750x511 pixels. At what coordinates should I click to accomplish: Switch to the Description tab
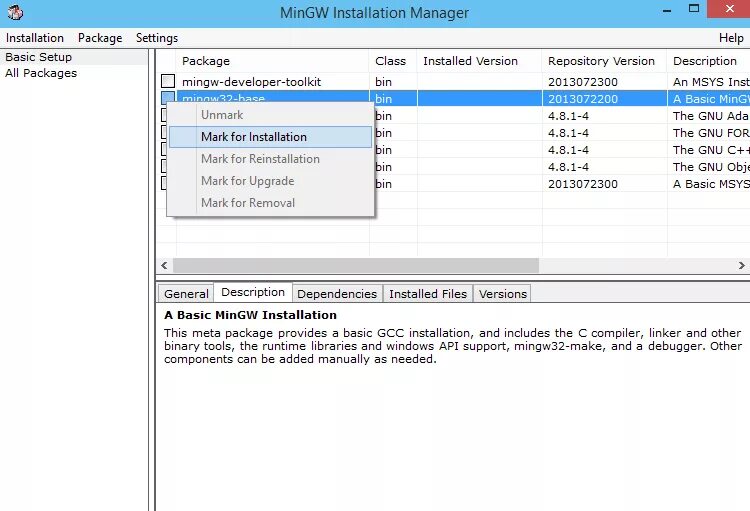[253, 292]
